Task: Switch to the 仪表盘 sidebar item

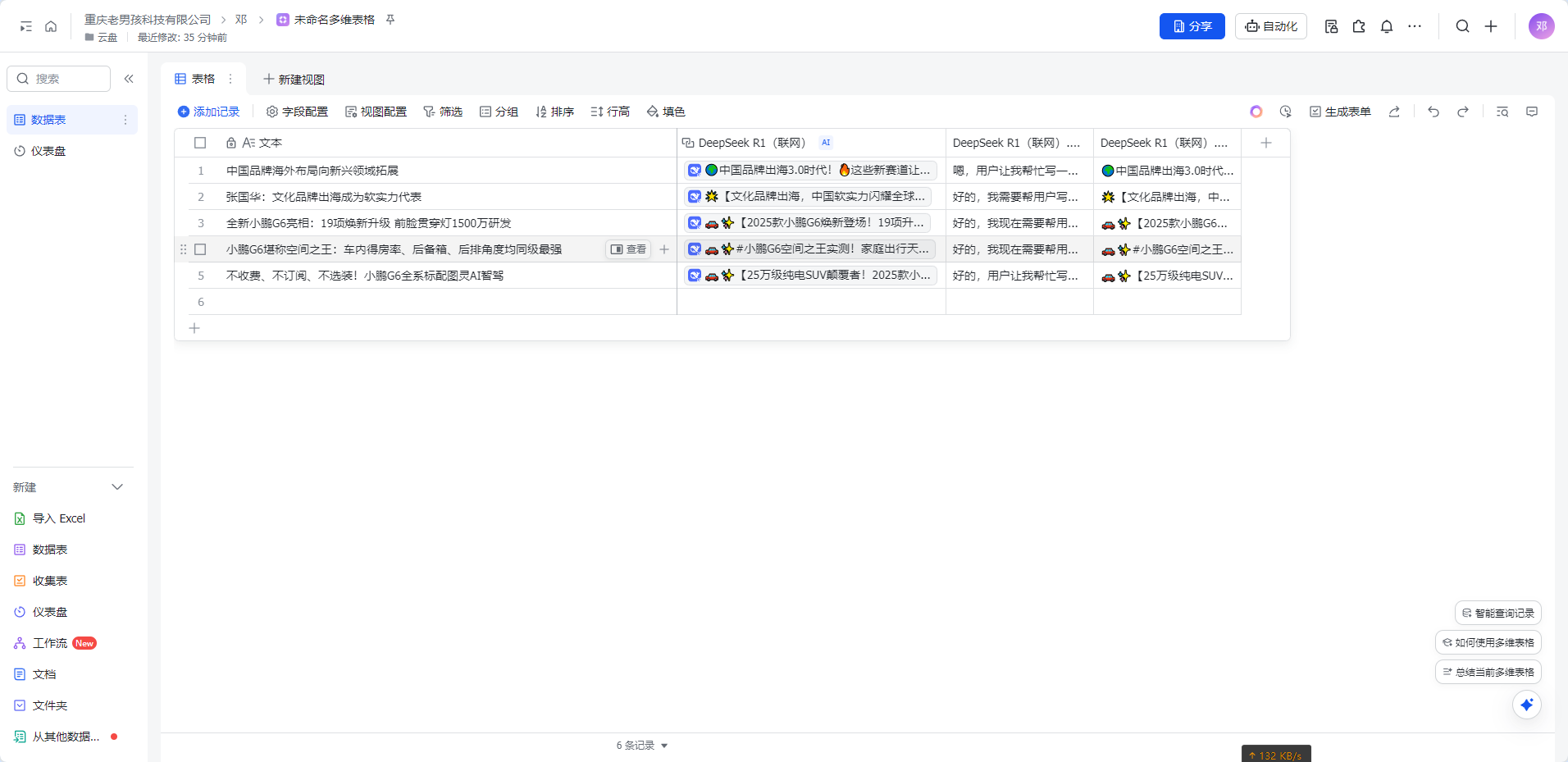Action: pos(48,151)
